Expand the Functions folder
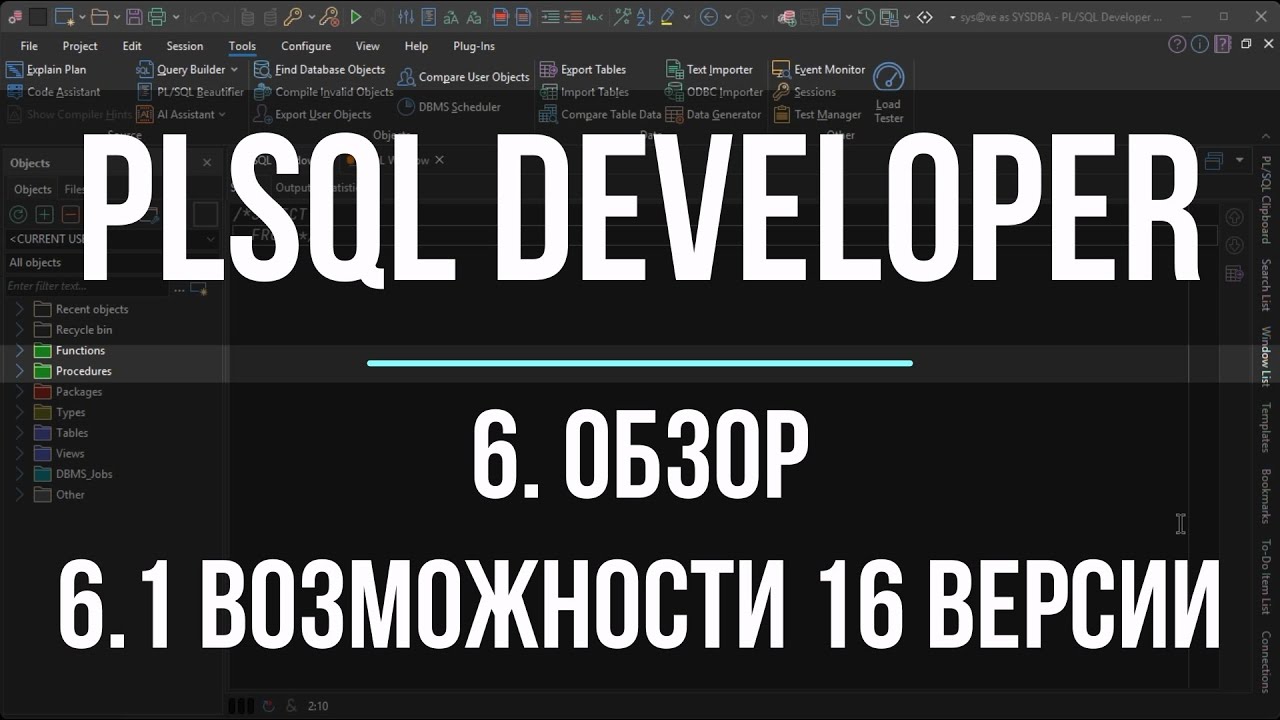This screenshot has width=1280, height=720. coord(19,351)
